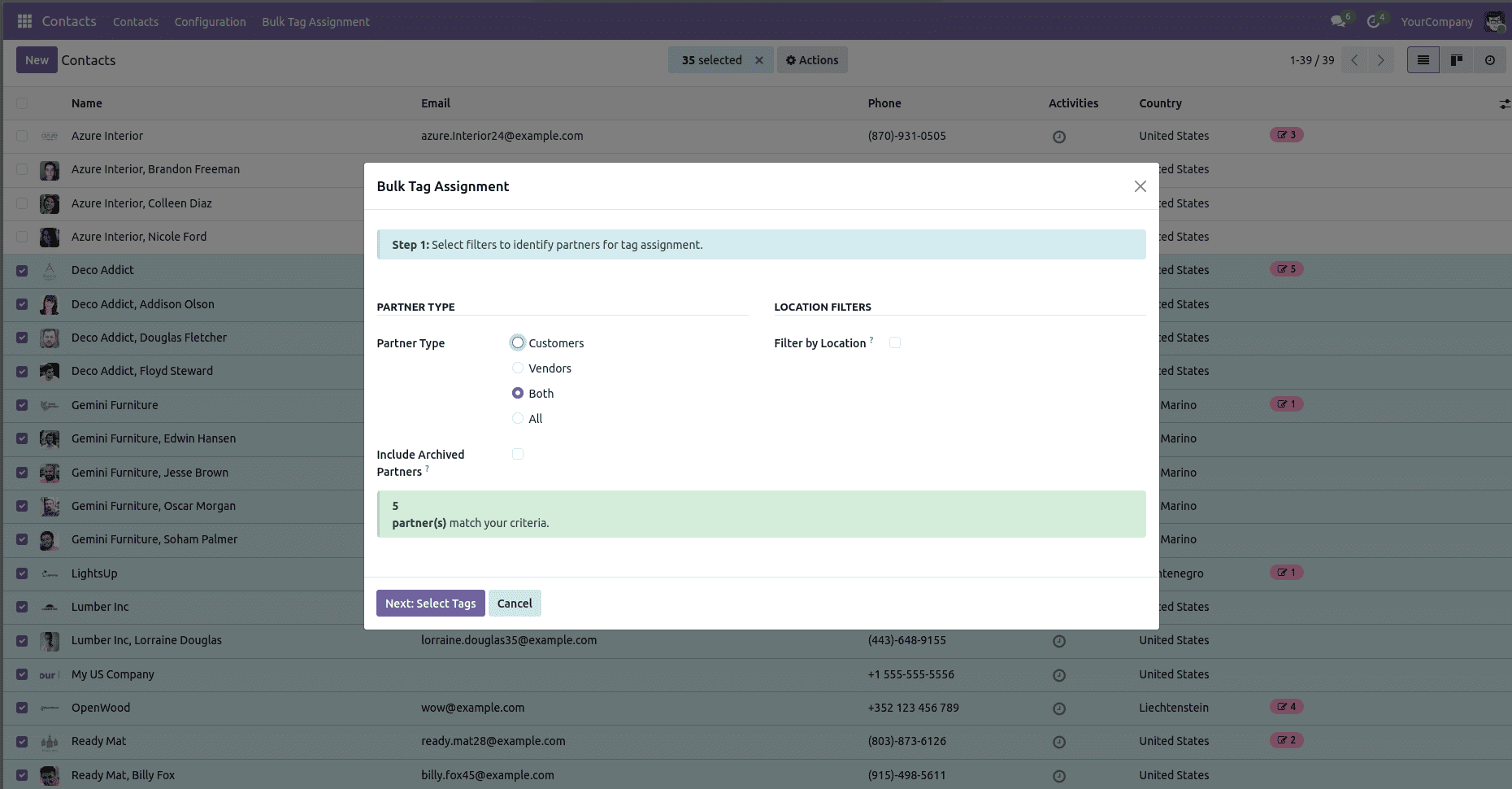Open the activities notification panel
The image size is (1512, 789).
tap(1373, 21)
